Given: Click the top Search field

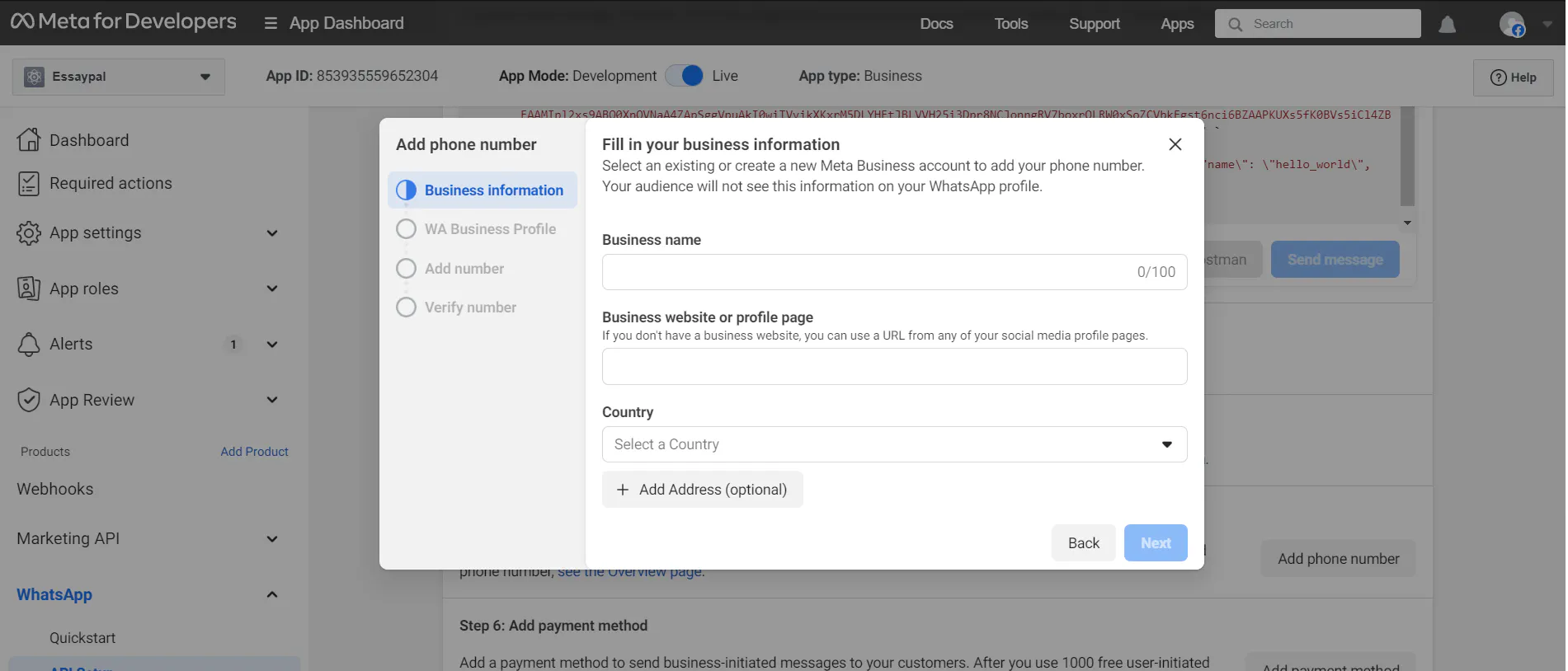Looking at the screenshot, I should pyautogui.click(x=1318, y=24).
